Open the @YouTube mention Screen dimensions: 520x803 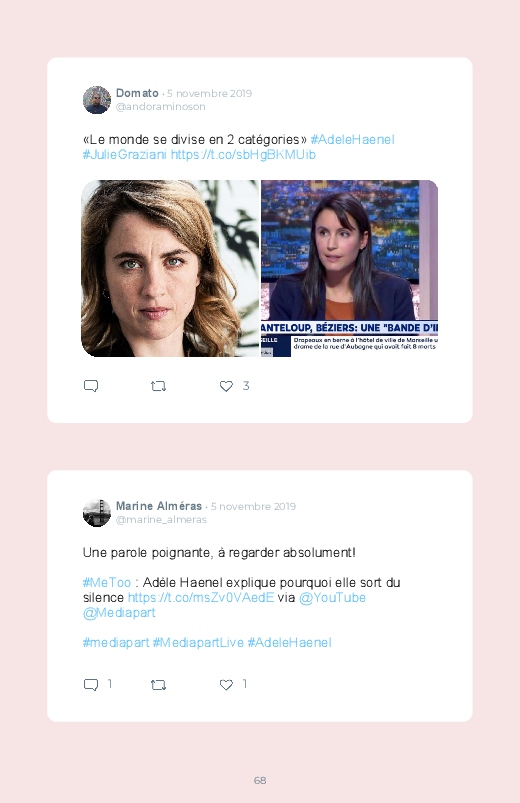[332, 598]
